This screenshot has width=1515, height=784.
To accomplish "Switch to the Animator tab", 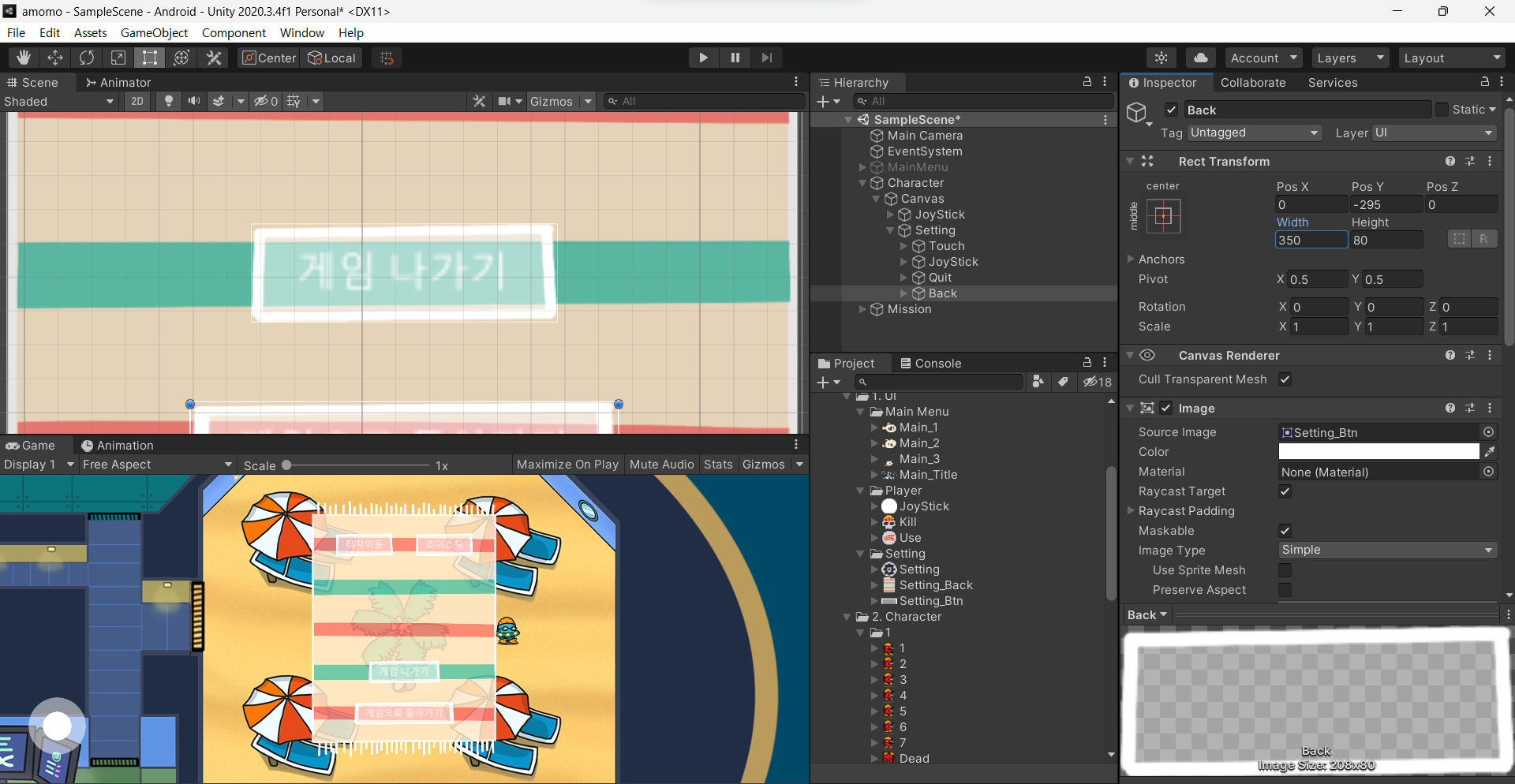I will pos(118,82).
